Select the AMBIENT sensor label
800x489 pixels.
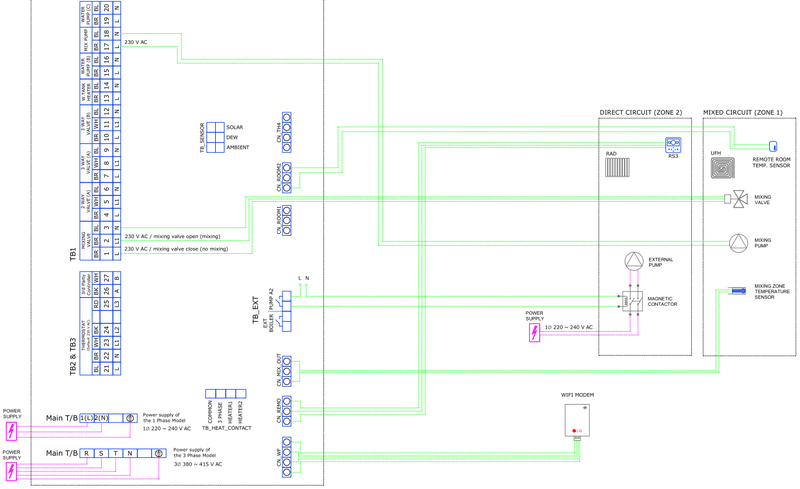(x=238, y=147)
